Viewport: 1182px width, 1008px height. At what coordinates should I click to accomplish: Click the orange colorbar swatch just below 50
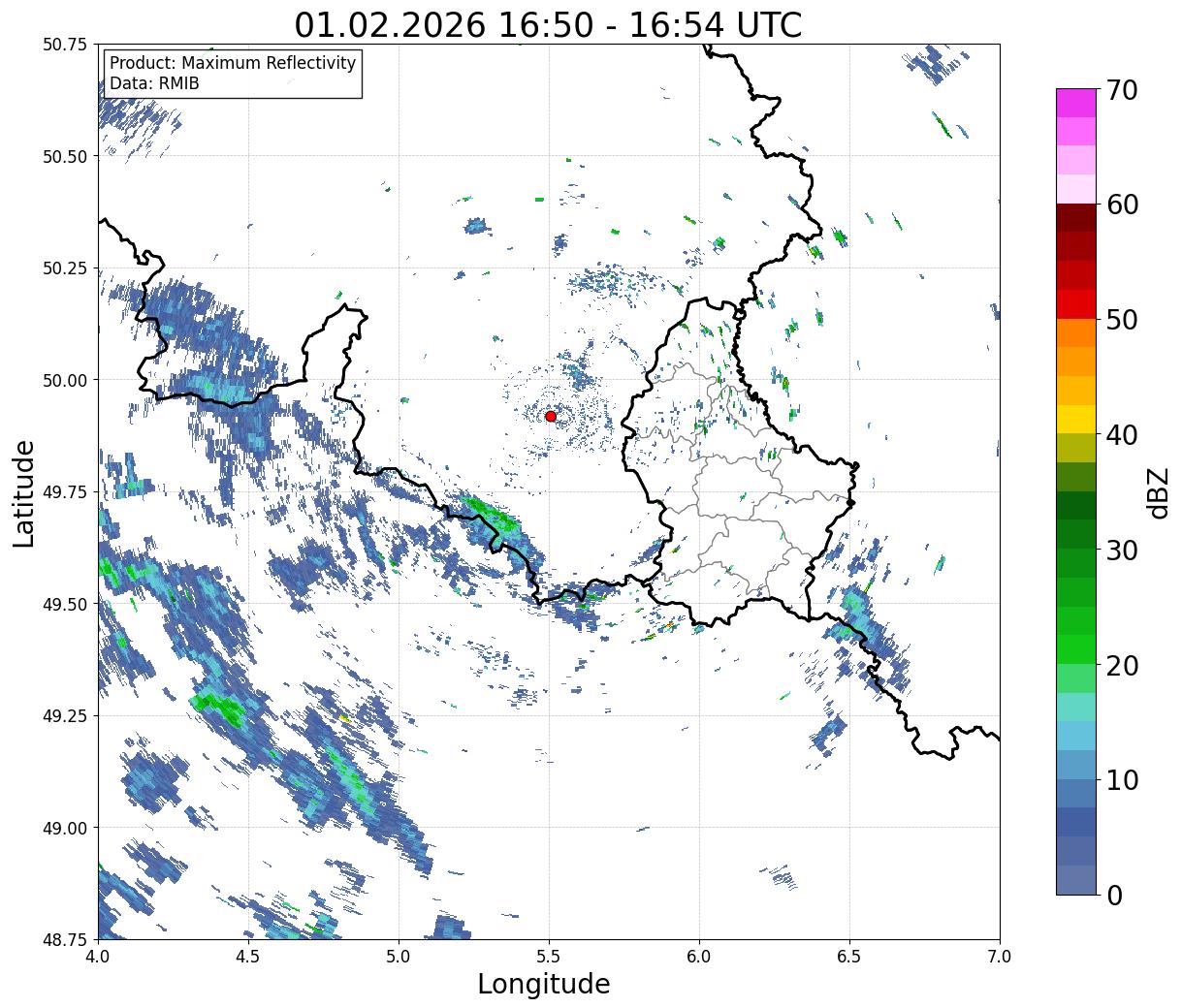[1076, 333]
